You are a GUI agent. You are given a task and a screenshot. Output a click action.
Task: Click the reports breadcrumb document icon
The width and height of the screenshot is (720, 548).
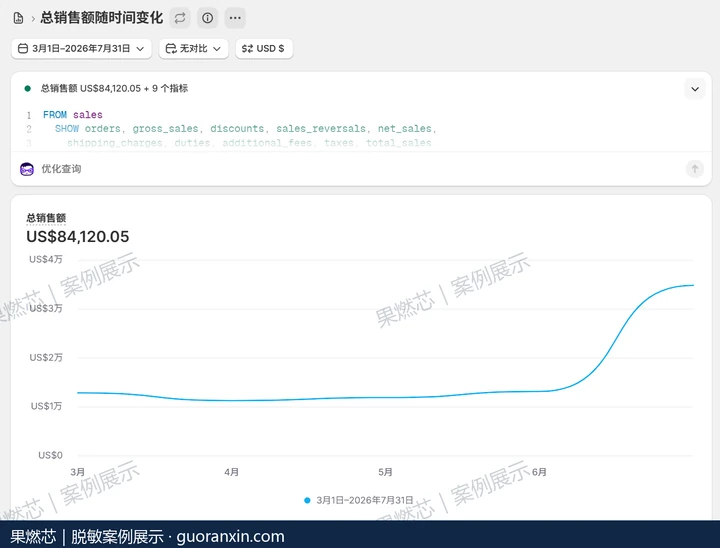[x=18, y=18]
